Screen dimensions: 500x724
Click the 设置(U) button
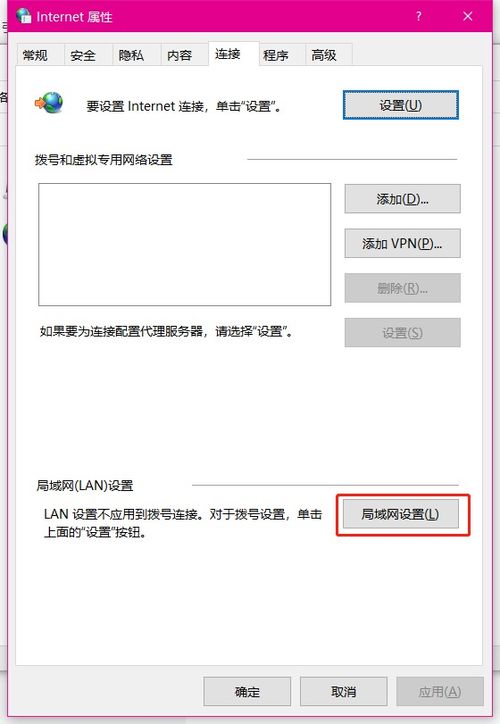tap(401, 105)
